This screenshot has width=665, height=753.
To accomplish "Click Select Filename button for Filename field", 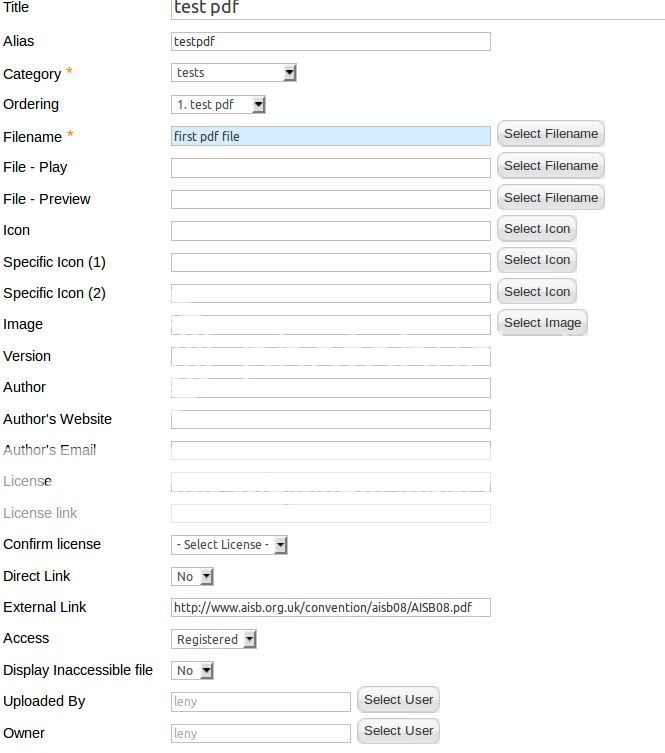I will point(550,134).
